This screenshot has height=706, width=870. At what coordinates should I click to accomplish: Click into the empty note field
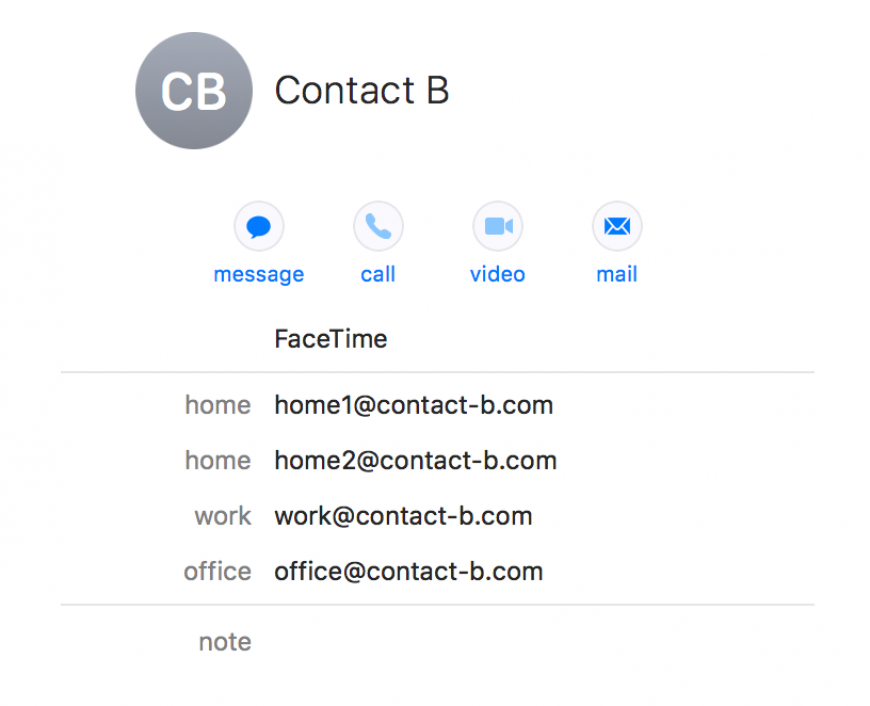544,642
